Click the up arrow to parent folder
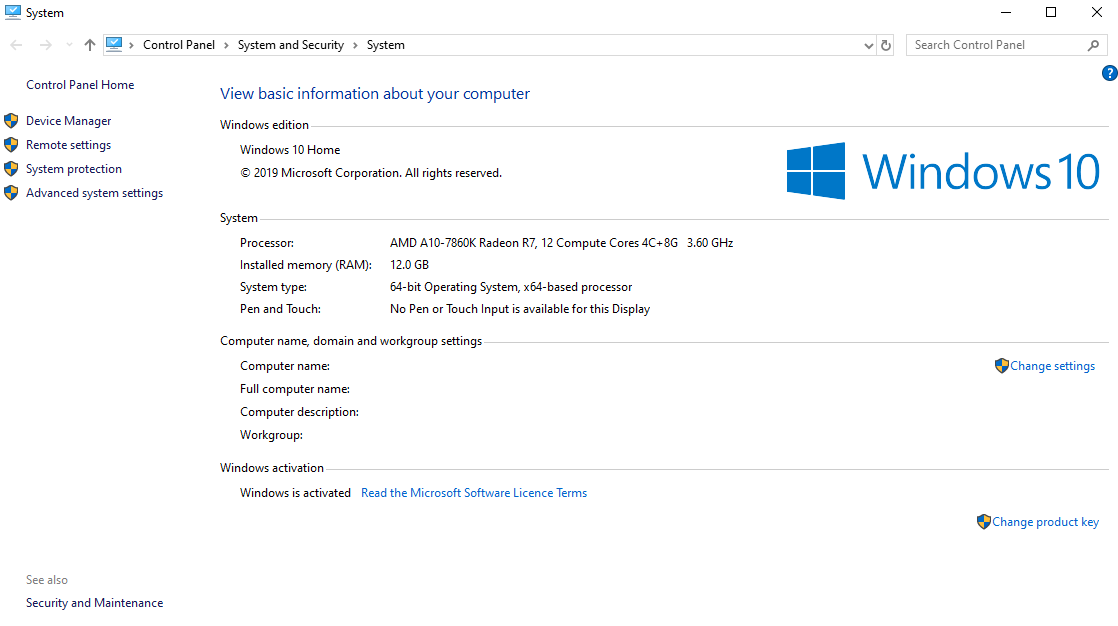Image resolution: width=1118 pixels, height=626 pixels. point(90,45)
